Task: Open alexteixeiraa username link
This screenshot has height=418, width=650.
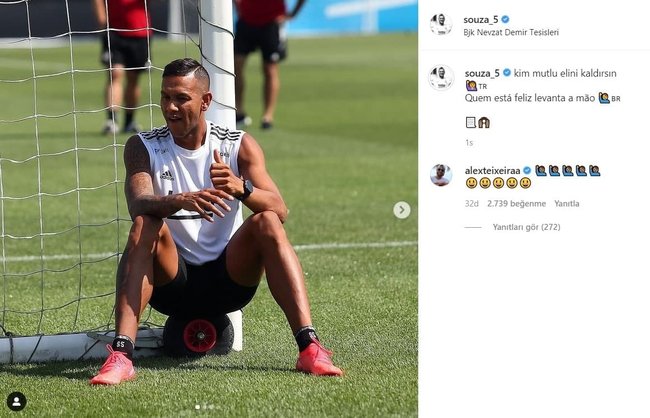Action: click(x=492, y=170)
